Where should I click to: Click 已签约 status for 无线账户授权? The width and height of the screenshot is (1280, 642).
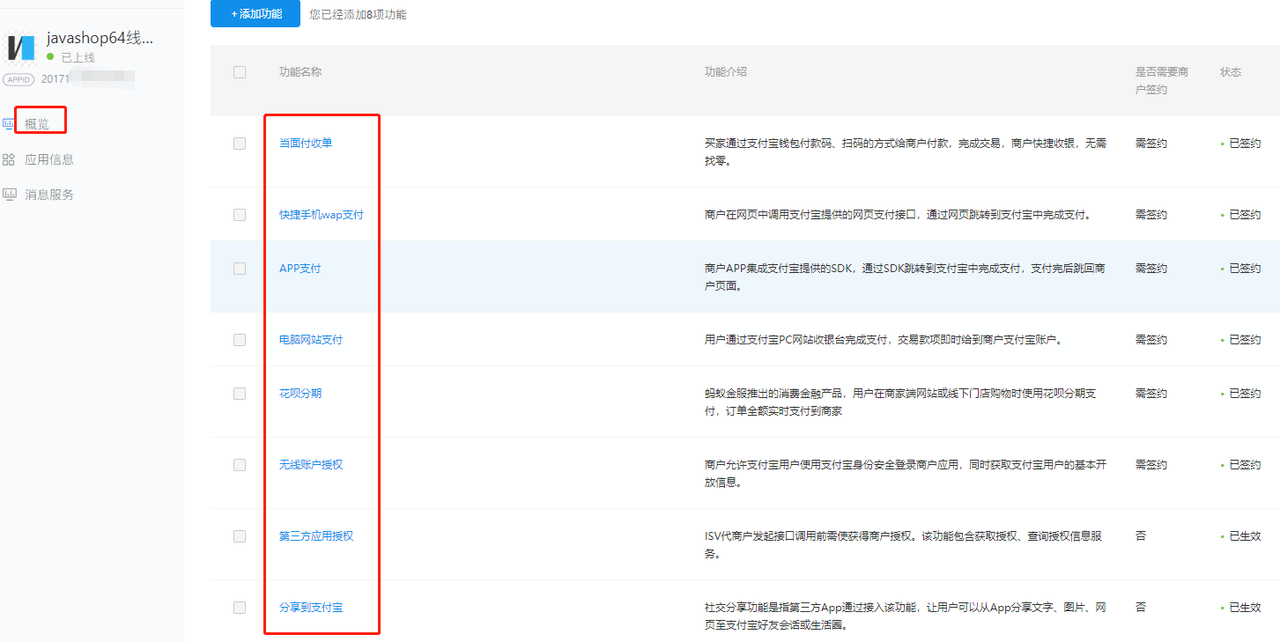point(1245,464)
